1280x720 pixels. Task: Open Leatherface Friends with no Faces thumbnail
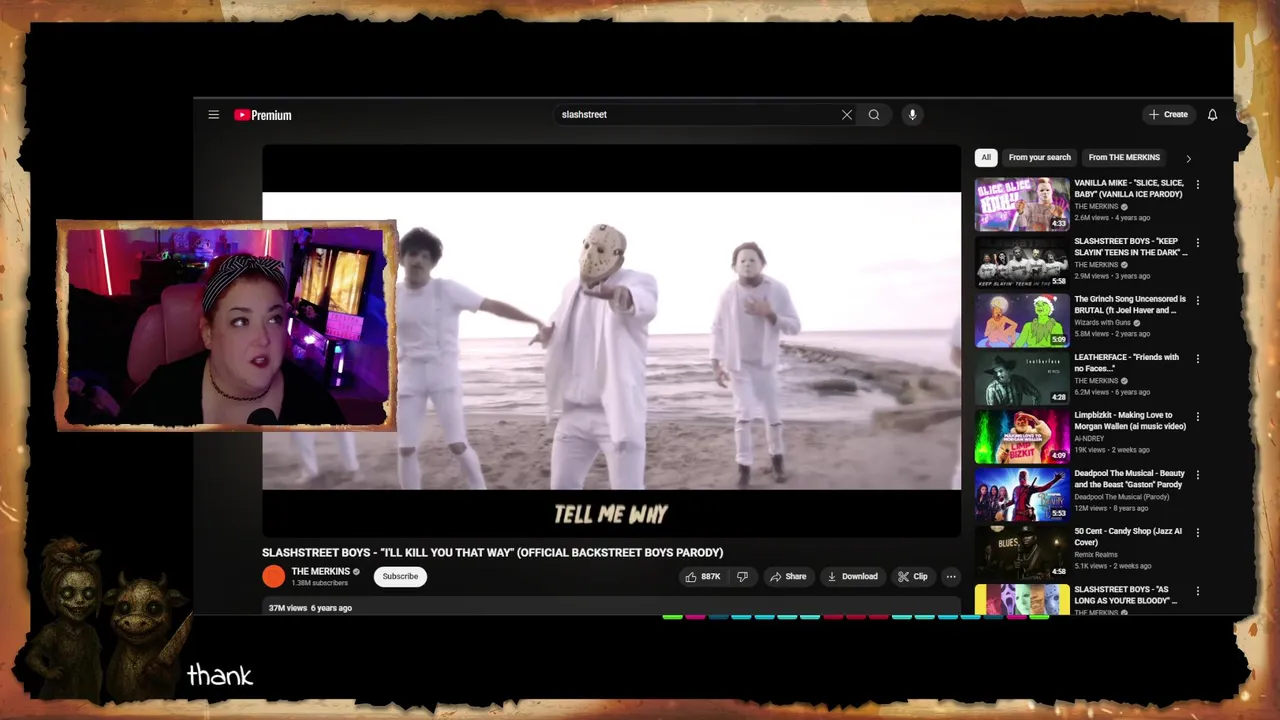click(x=1022, y=378)
